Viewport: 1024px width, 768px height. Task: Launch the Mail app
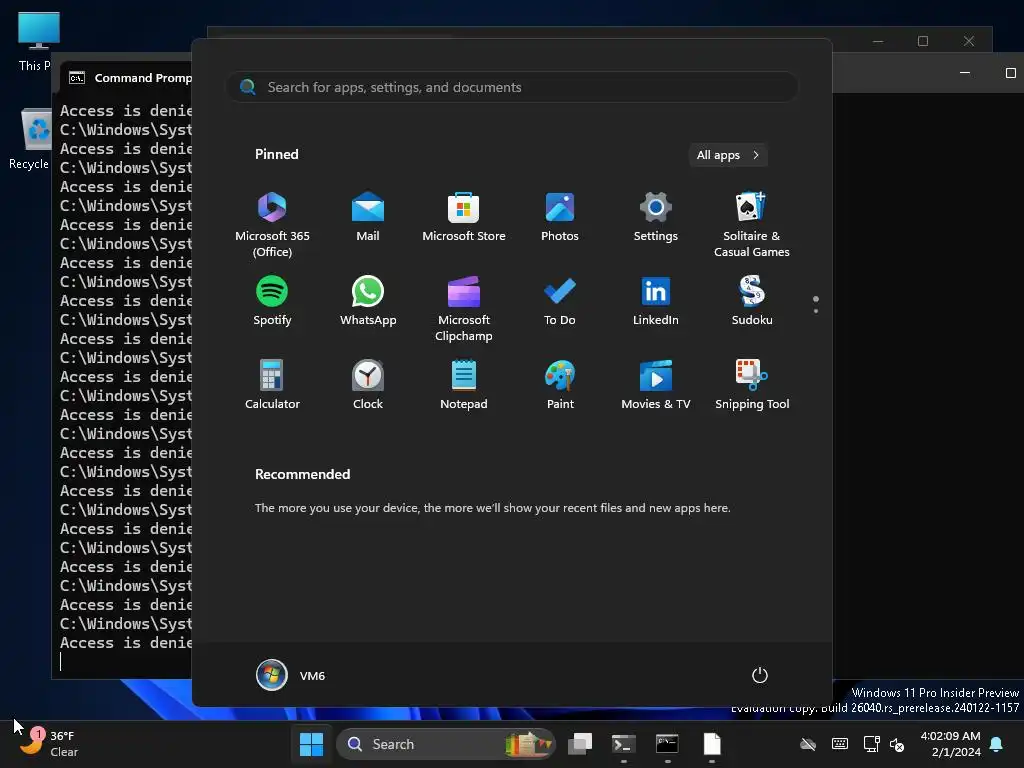368,217
